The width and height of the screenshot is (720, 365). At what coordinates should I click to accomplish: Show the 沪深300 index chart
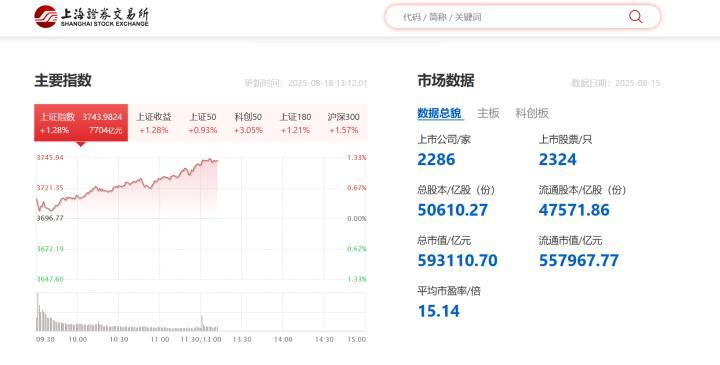tap(343, 123)
